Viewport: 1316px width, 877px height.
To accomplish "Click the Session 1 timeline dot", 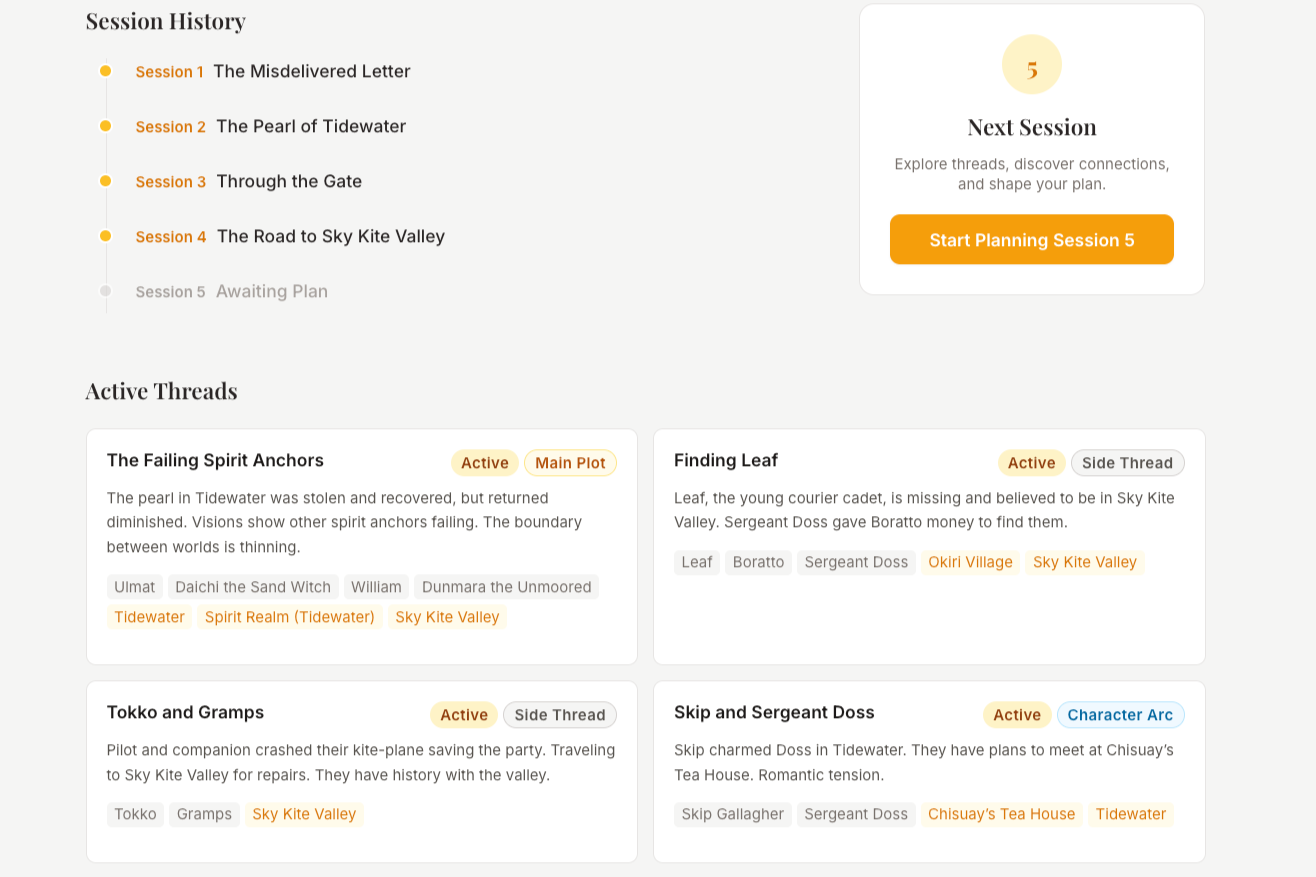I will pos(105,71).
